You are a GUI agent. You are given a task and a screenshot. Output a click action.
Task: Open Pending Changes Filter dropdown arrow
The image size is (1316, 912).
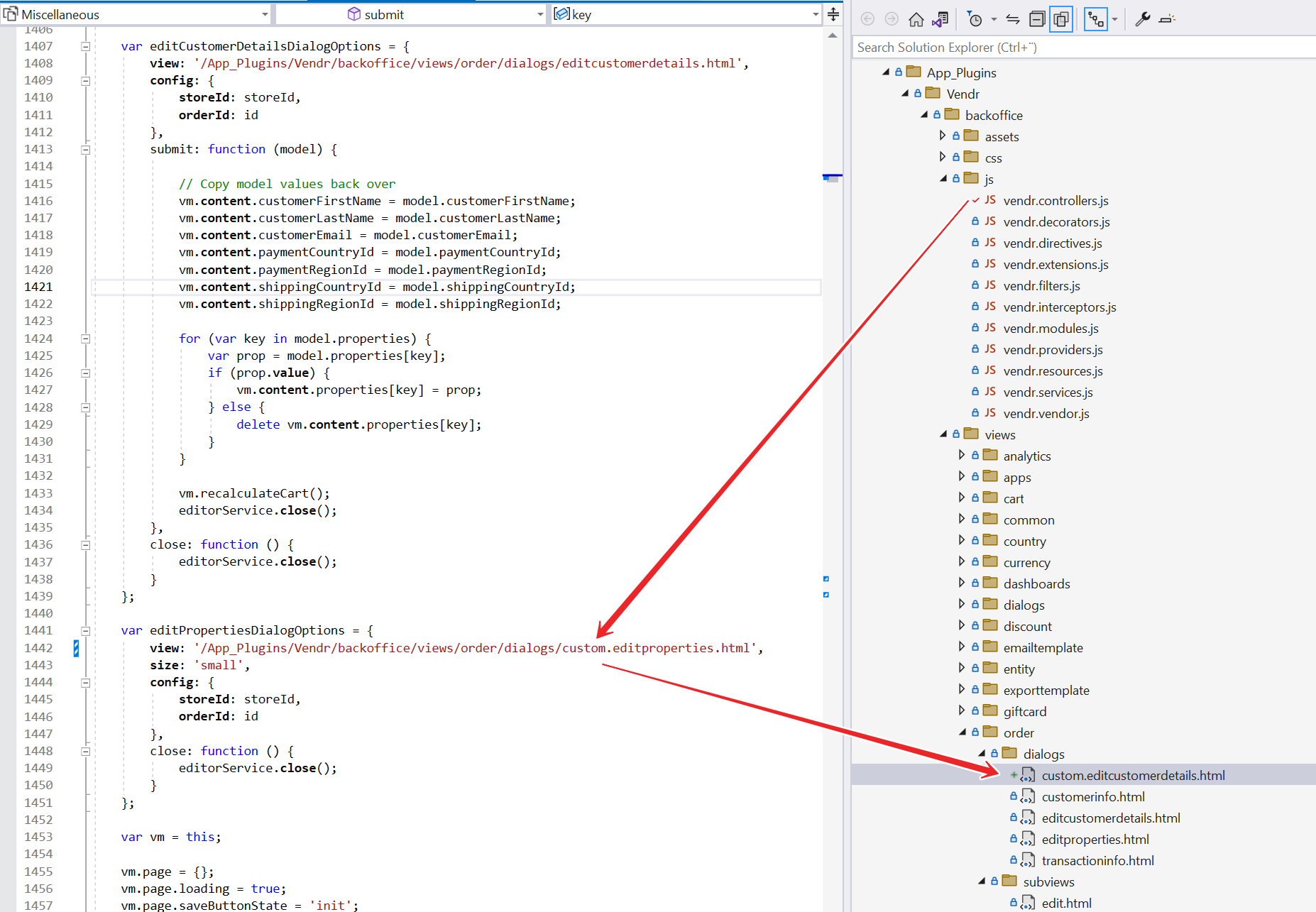coord(994,19)
